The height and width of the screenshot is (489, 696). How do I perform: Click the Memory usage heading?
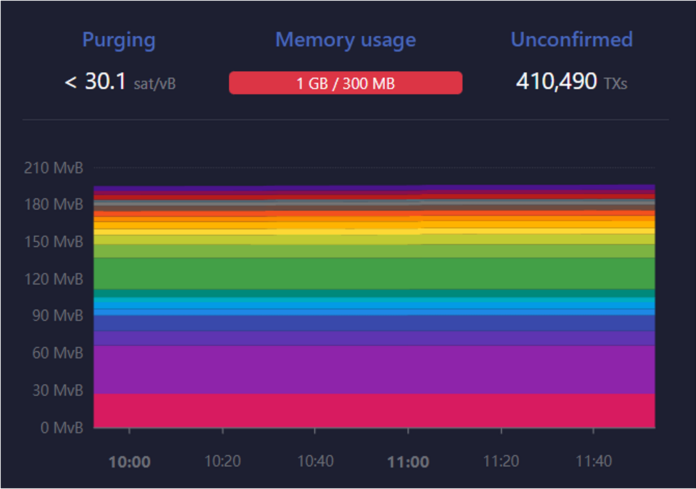pos(345,40)
